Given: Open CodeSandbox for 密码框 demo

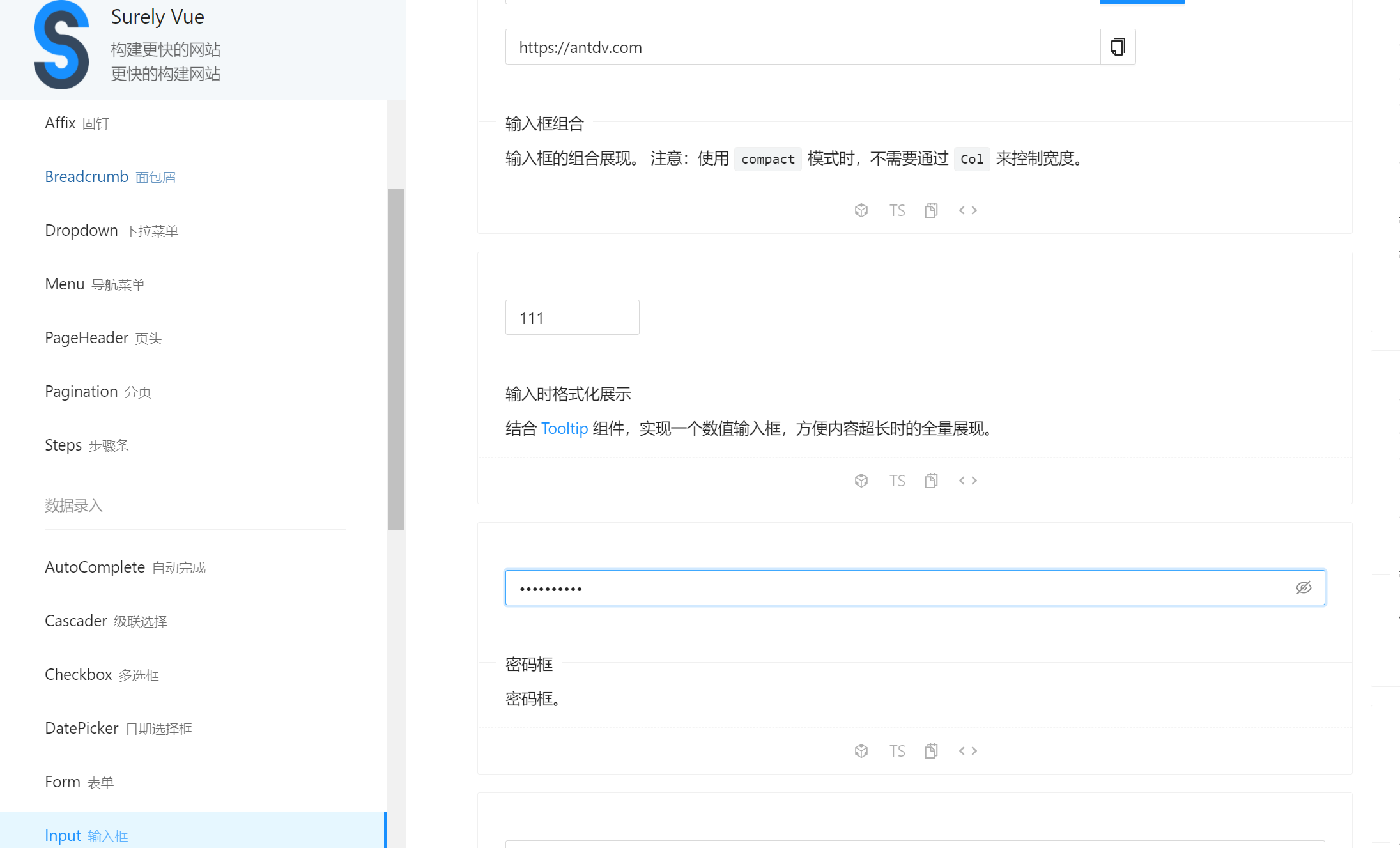Looking at the screenshot, I should (x=861, y=750).
